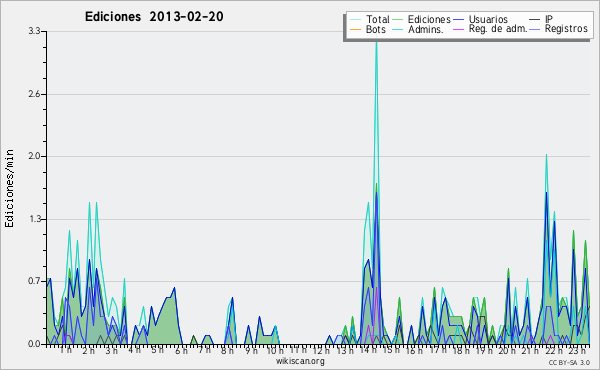Click the 9 h x-axis label
The height and width of the screenshot is (370, 600).
point(251,351)
